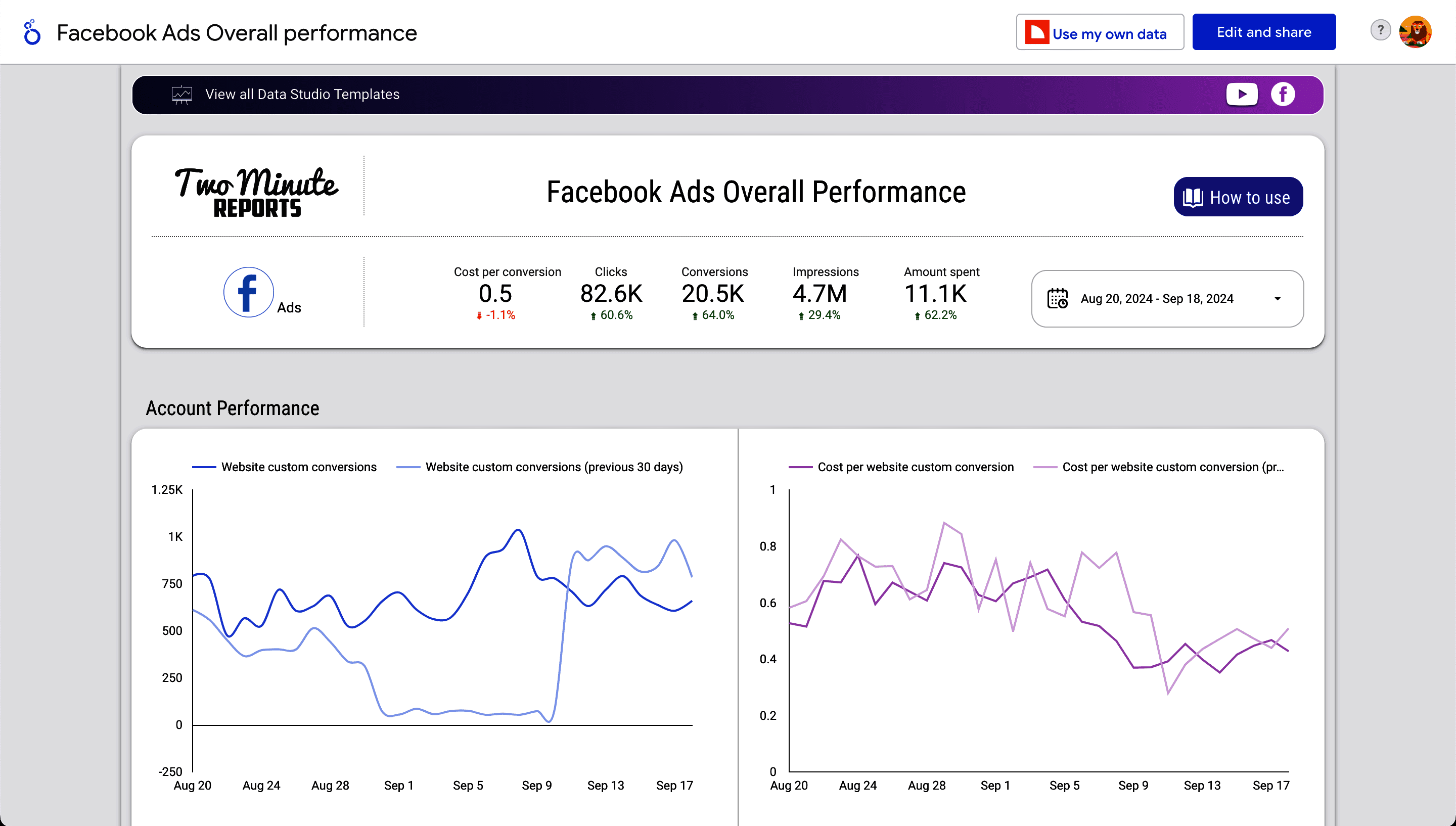1456x826 pixels.
Task: Open the YouTube icon in banner
Action: point(1241,94)
